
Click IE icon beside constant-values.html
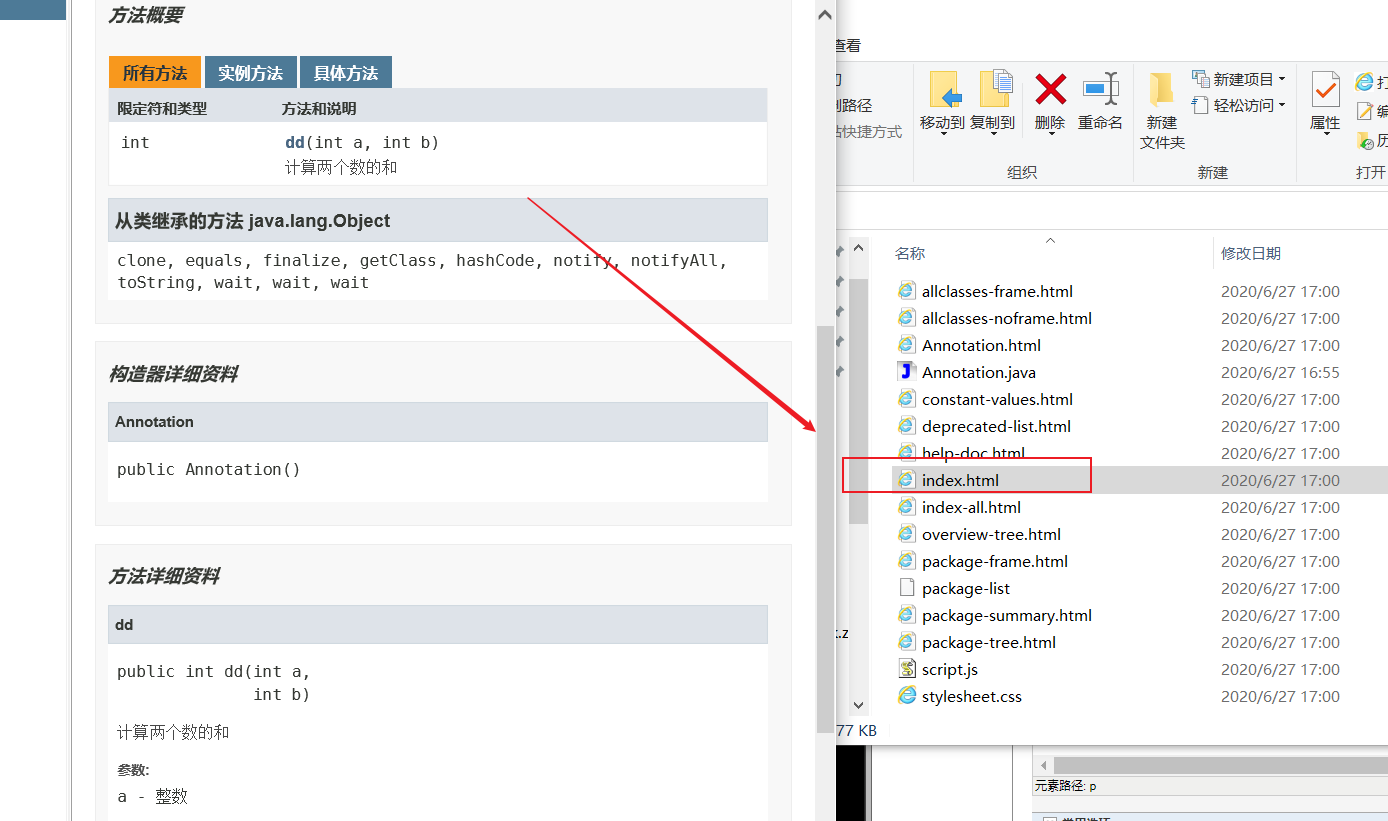coord(907,399)
